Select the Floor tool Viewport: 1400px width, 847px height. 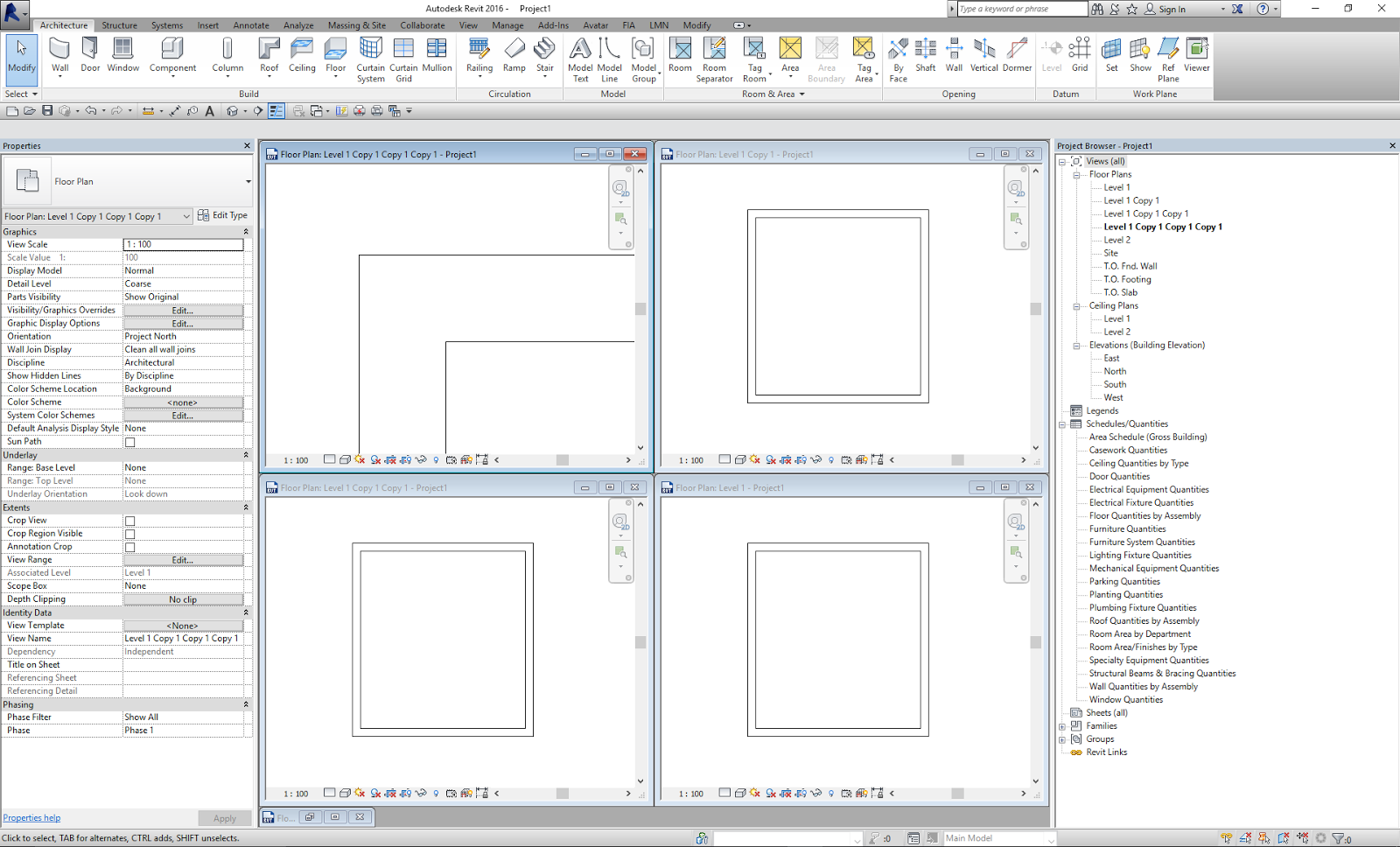click(336, 57)
